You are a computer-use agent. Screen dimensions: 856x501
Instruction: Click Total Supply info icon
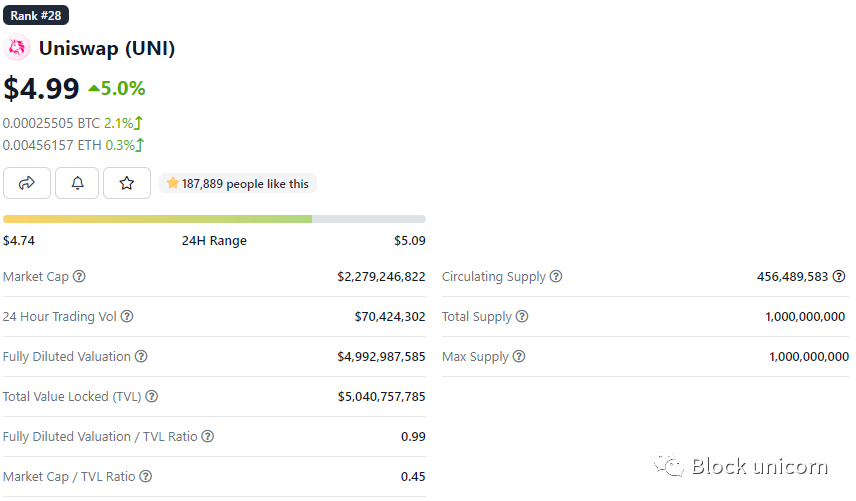coord(522,317)
